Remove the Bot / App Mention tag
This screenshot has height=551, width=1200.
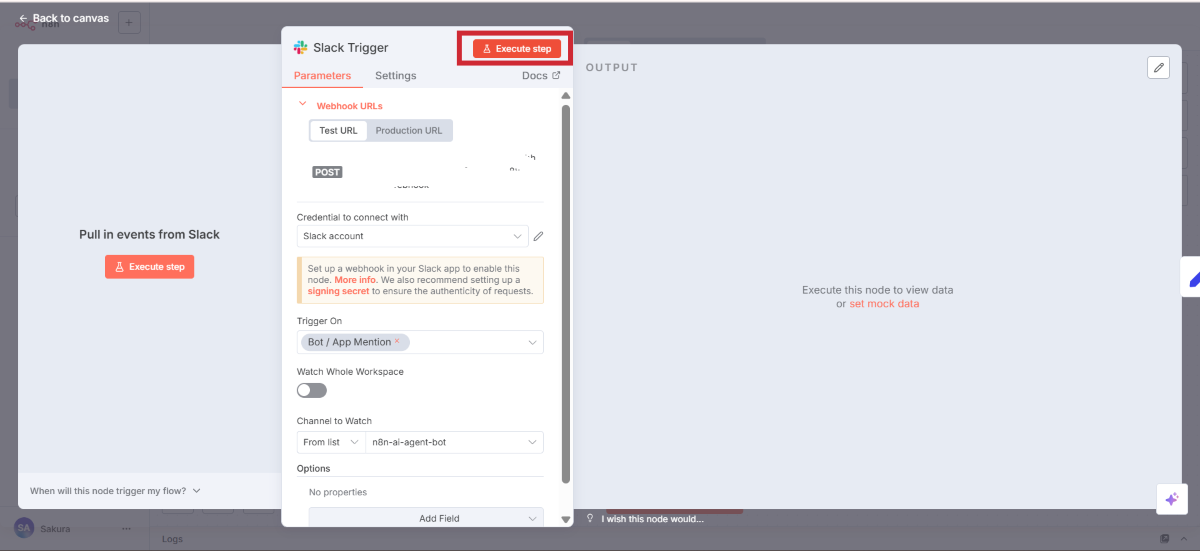(397, 342)
